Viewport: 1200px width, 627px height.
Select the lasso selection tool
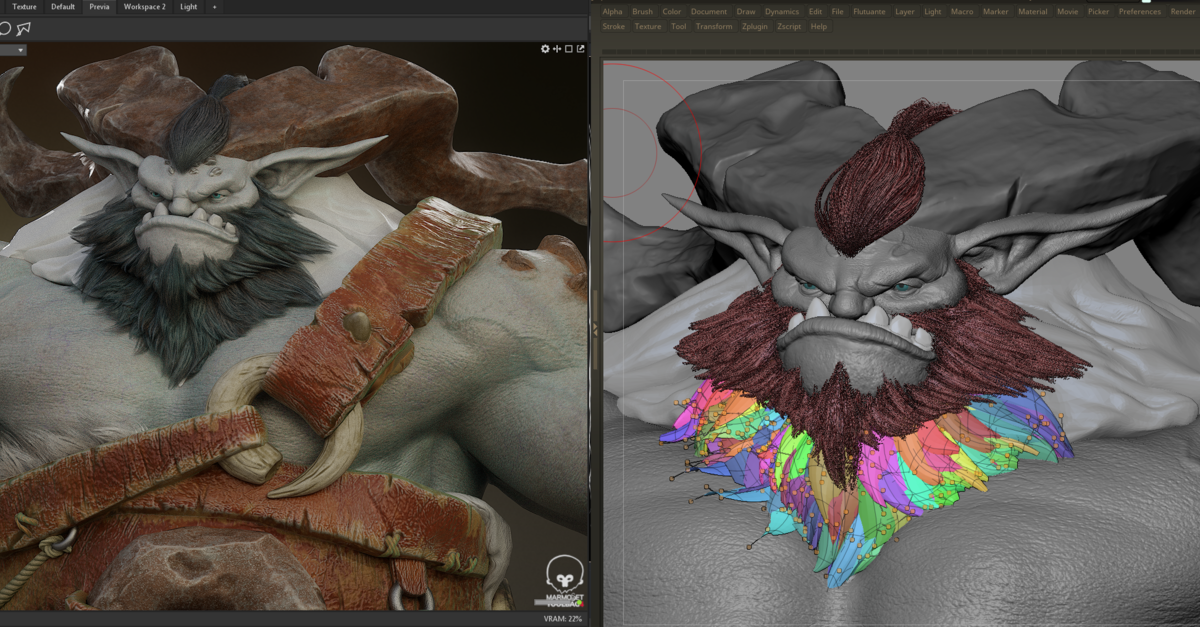(23, 28)
